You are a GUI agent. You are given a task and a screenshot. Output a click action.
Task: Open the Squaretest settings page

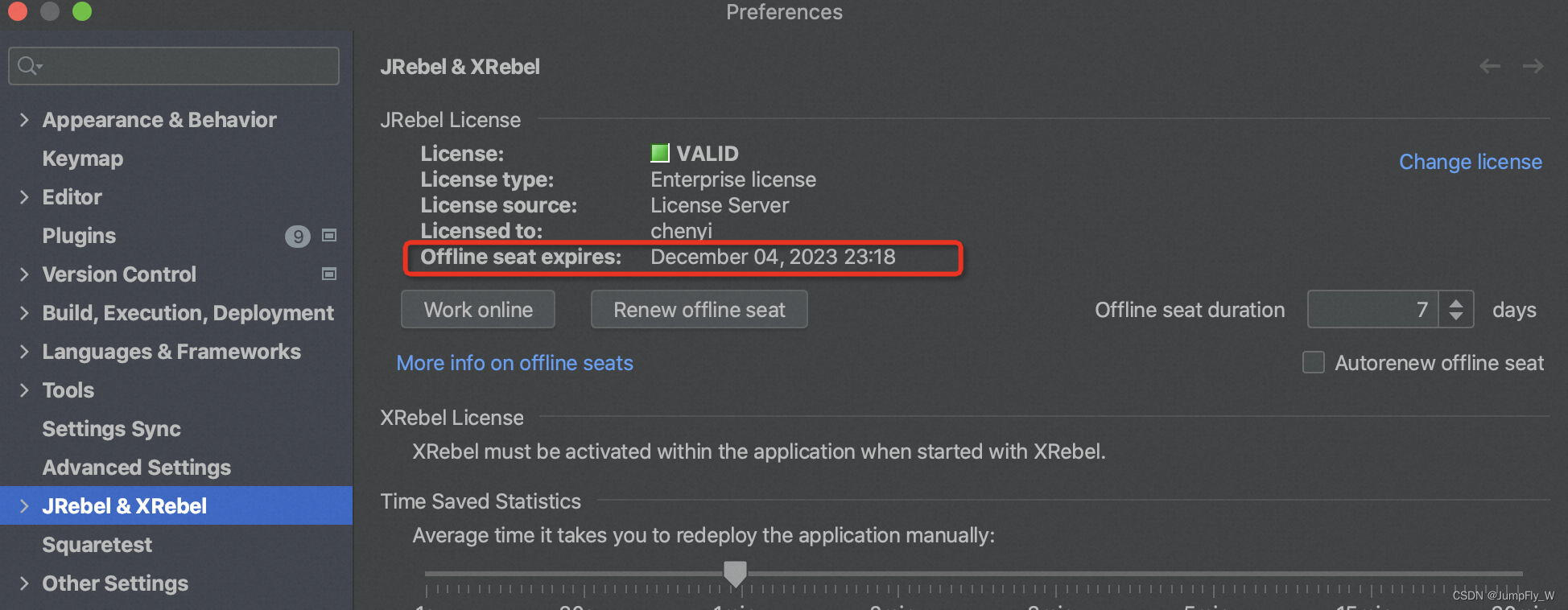(x=97, y=545)
